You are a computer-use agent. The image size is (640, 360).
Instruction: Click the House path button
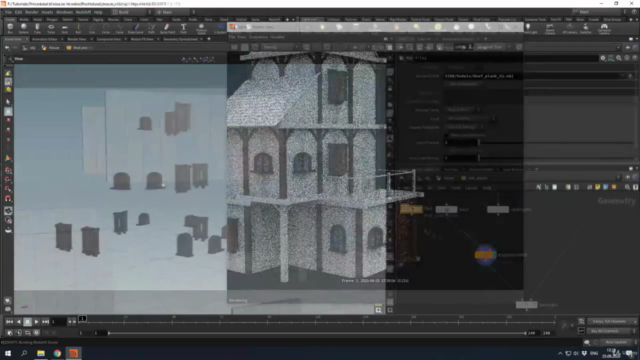[51, 48]
